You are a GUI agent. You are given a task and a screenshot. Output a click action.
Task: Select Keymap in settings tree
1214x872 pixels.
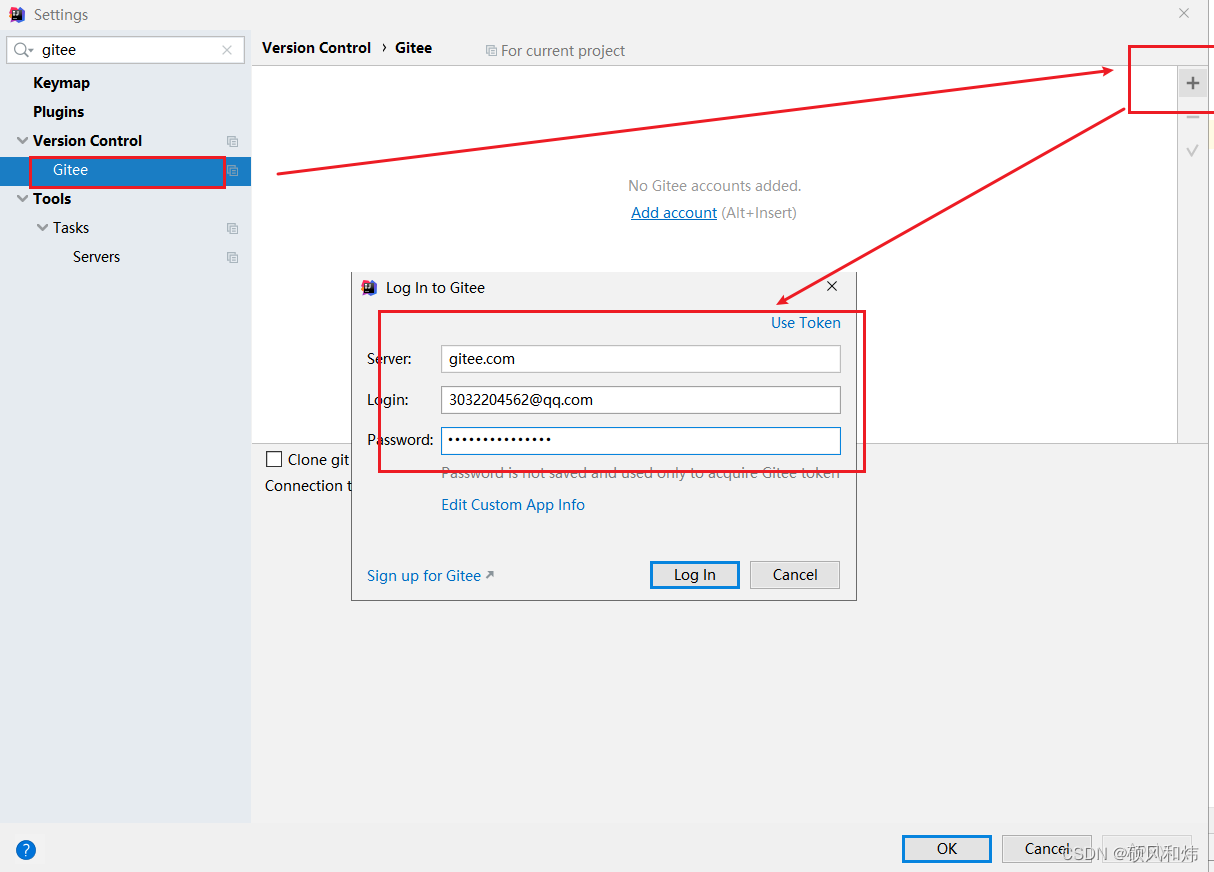61,83
